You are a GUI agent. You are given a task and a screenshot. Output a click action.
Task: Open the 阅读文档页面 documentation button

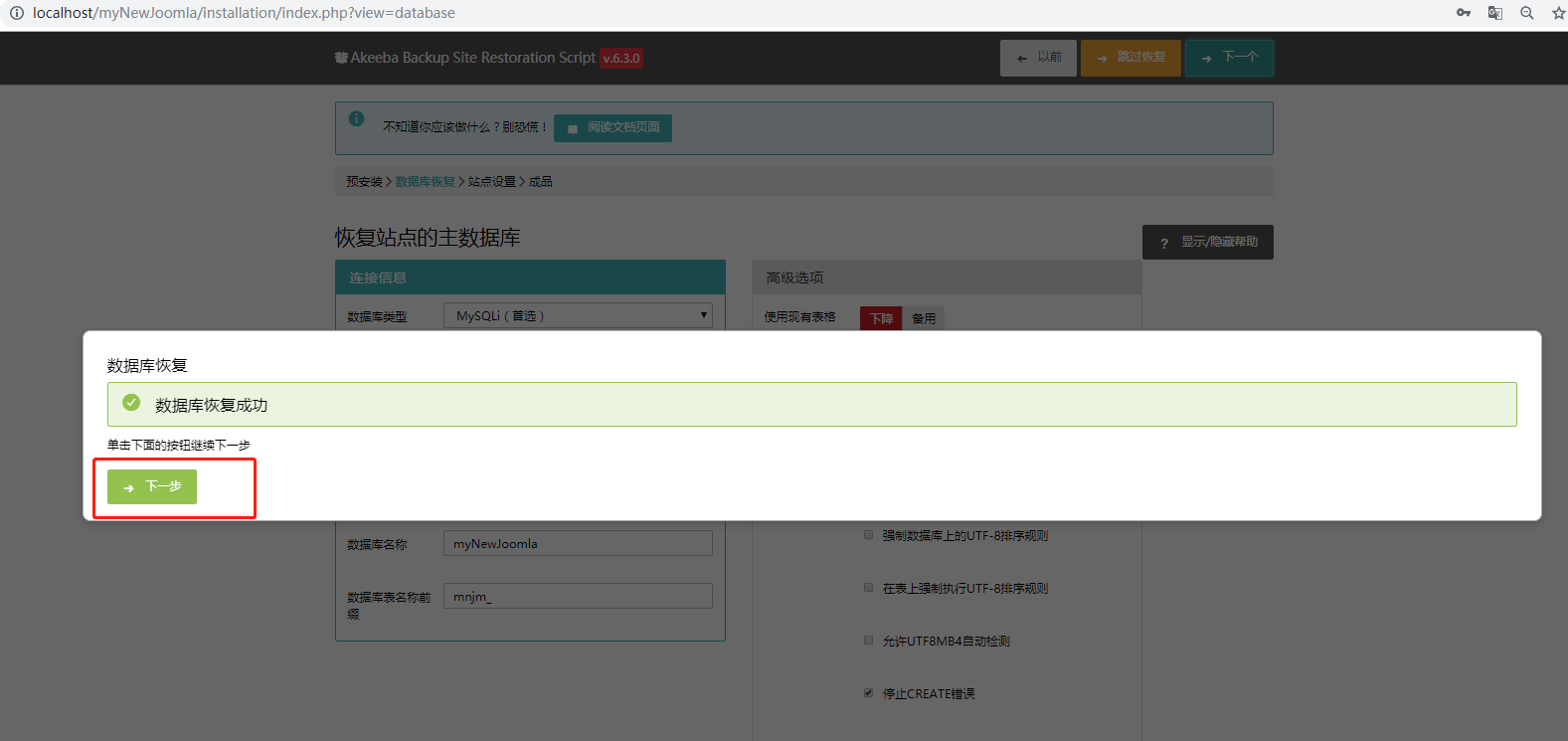(612, 128)
